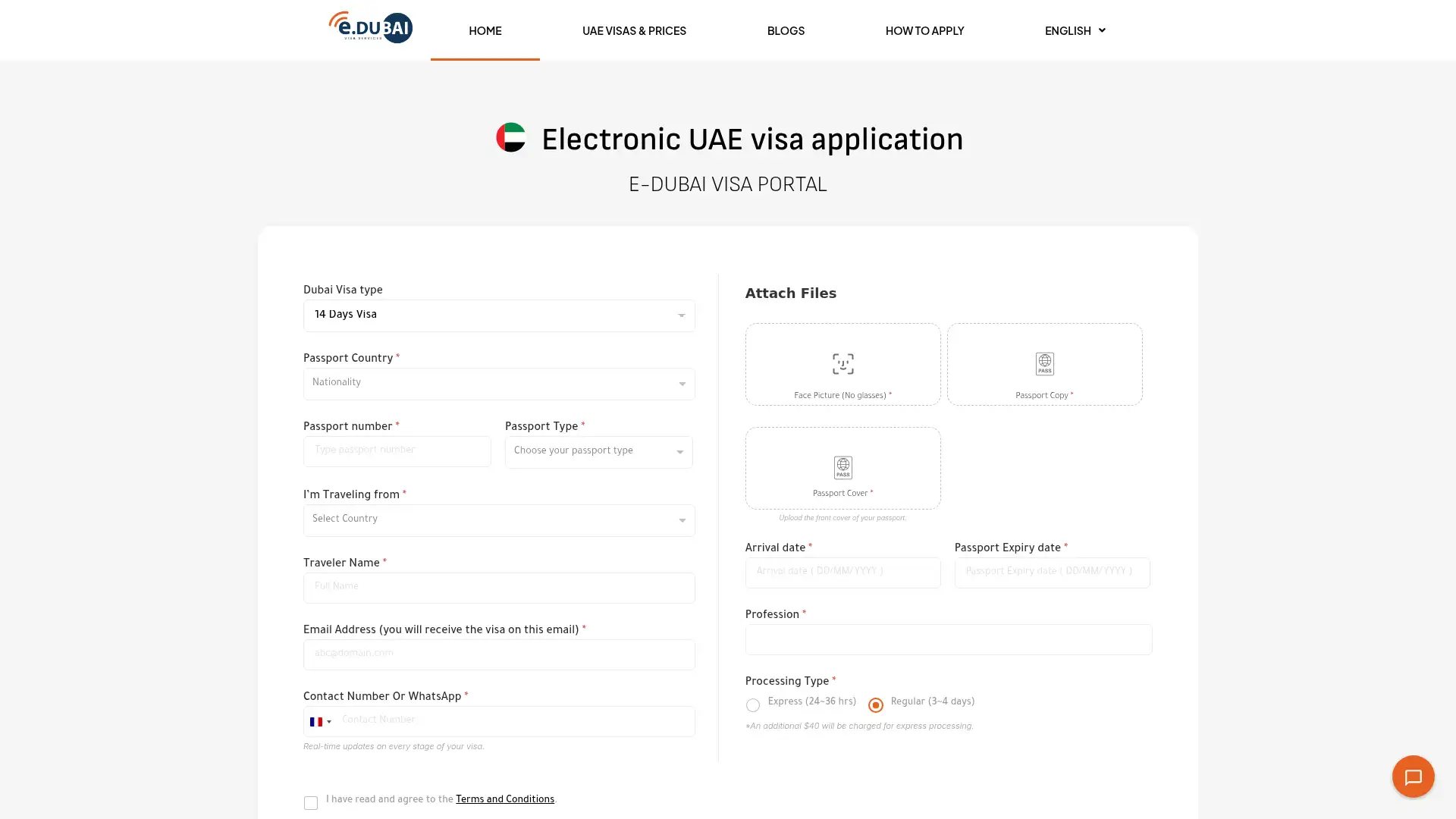Open the Dubai Visa type dropdown
Screen dimensions: 1456x819
(x=499, y=315)
